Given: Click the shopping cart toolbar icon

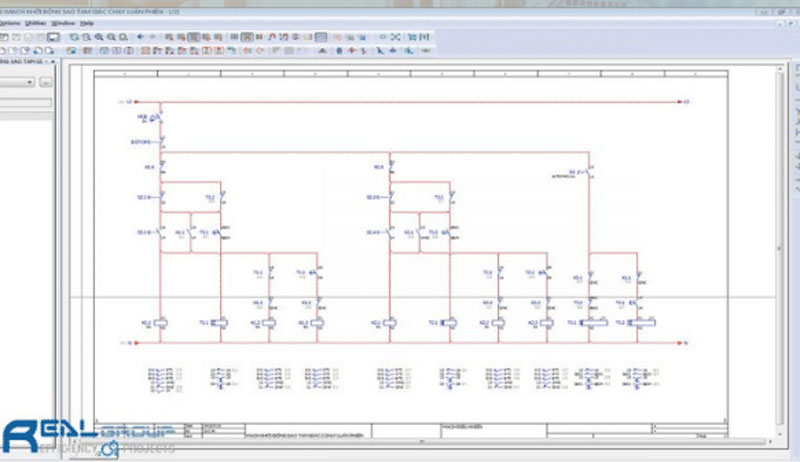Looking at the screenshot, I should coord(412,37).
